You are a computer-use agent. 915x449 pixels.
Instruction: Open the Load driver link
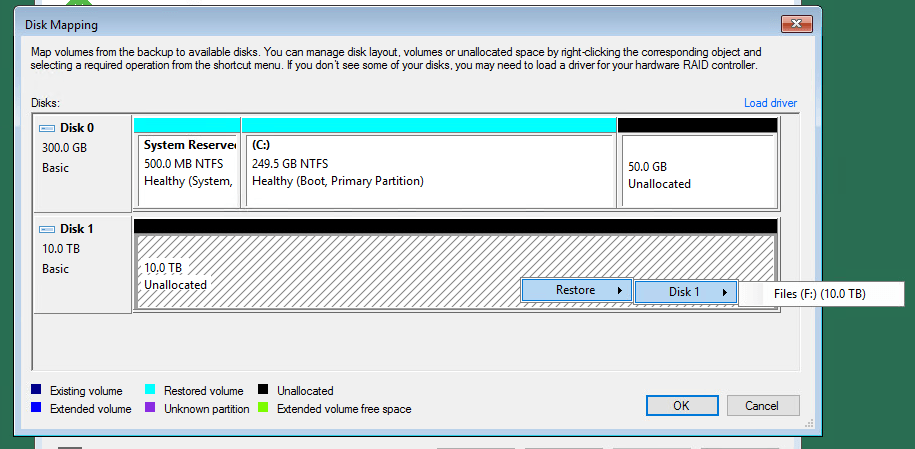pos(770,103)
